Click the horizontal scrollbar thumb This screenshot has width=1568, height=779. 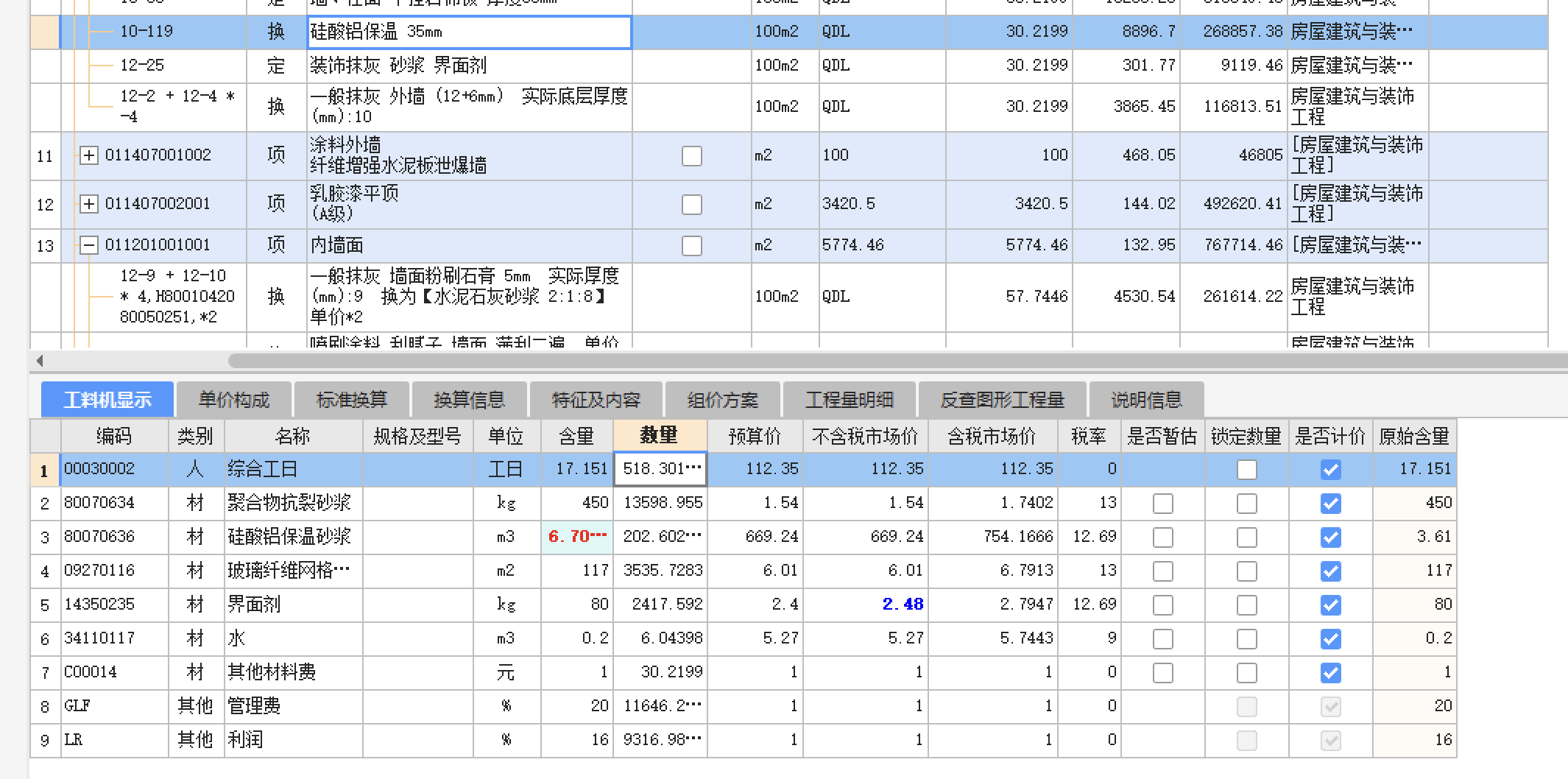pos(898,361)
